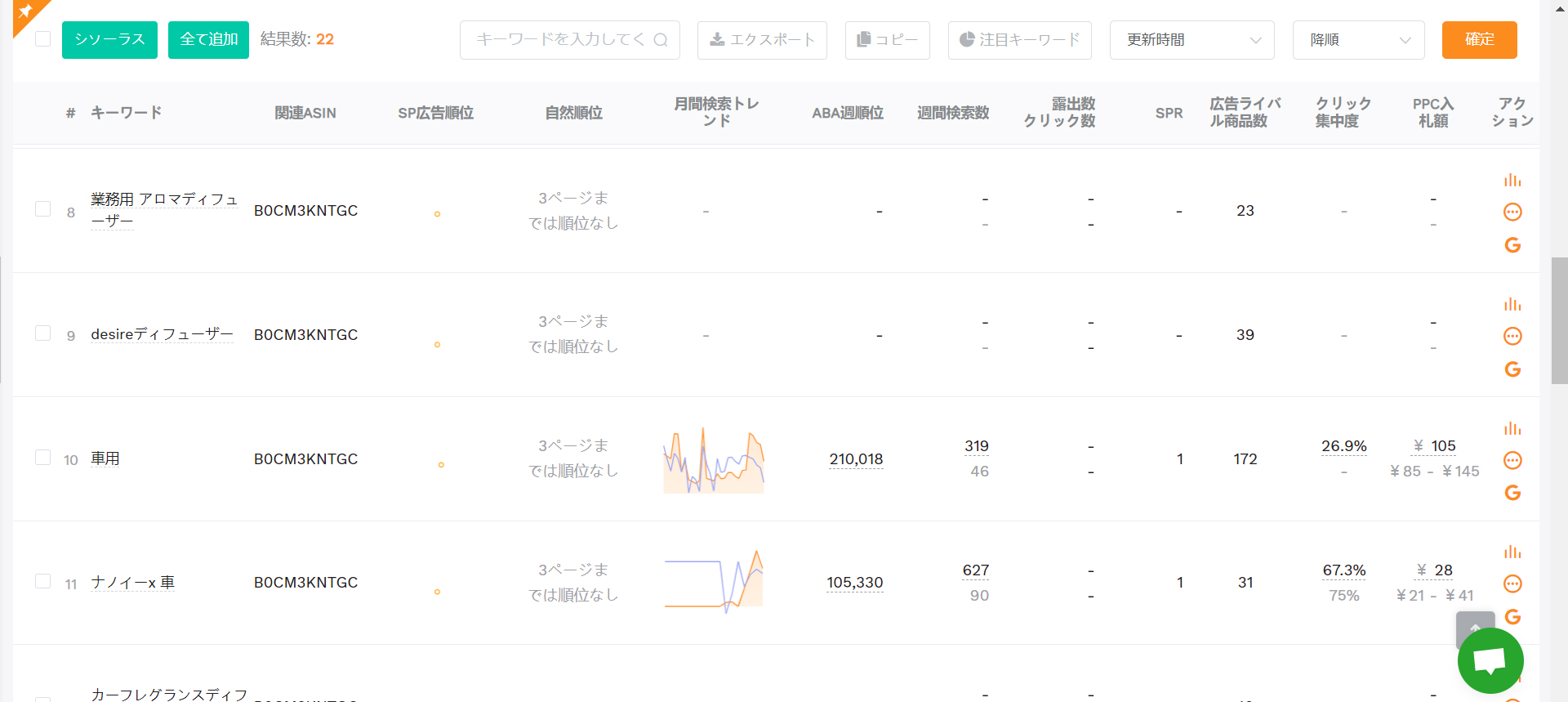This screenshot has height=702, width=1568.
Task: Click ABA rank value 105,330
Action: [855, 583]
